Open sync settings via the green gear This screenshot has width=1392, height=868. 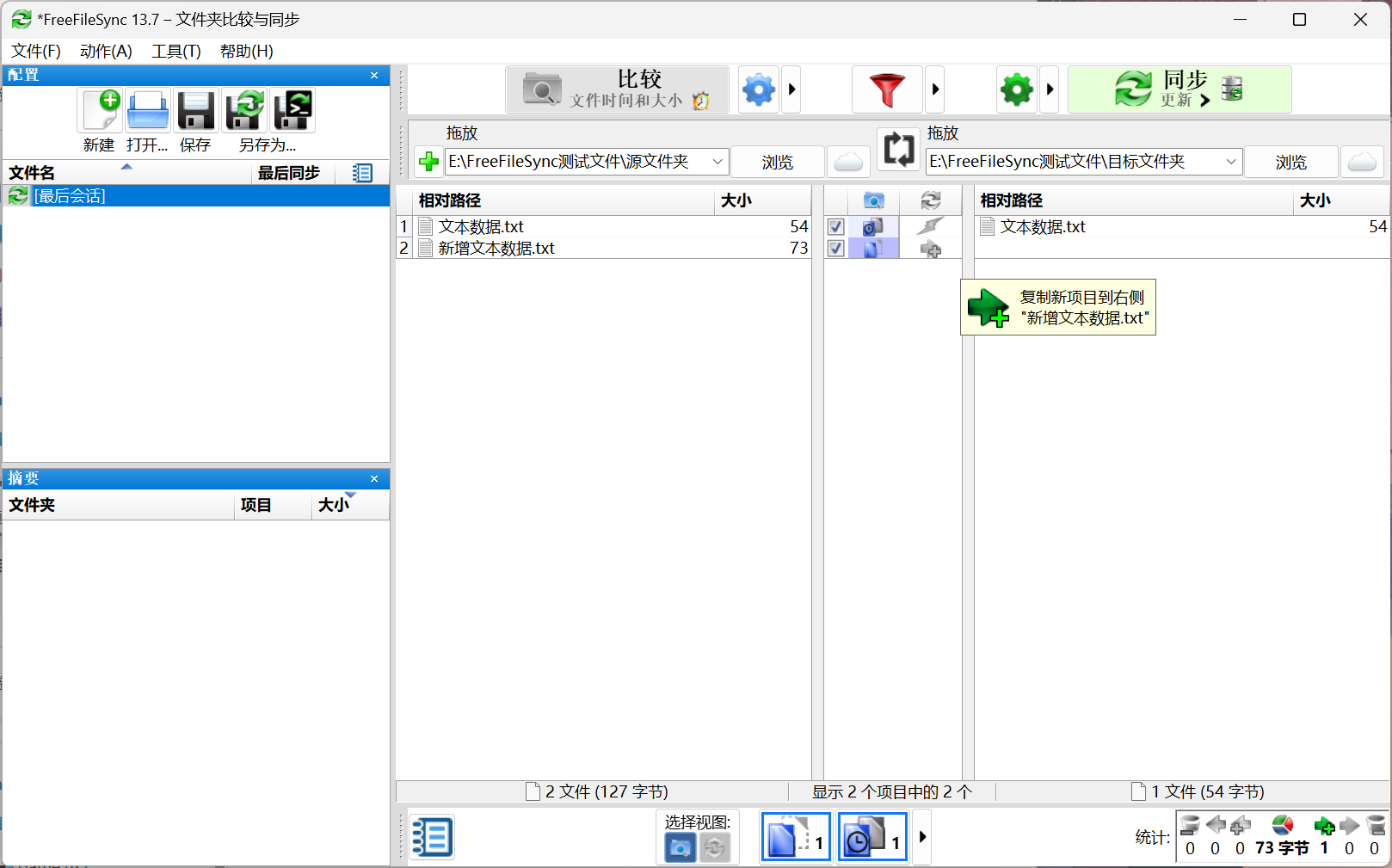coord(1017,89)
